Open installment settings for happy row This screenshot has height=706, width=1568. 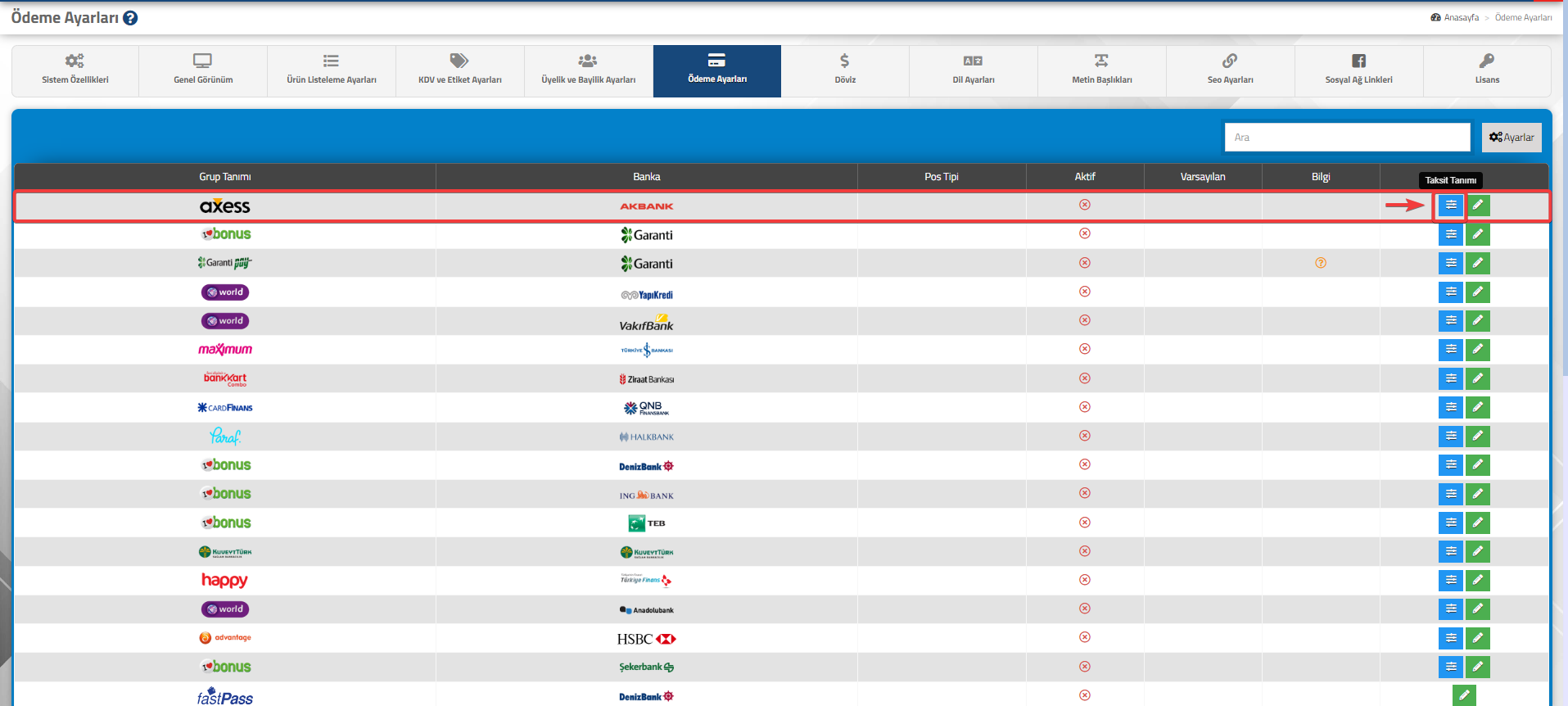[x=1451, y=580]
